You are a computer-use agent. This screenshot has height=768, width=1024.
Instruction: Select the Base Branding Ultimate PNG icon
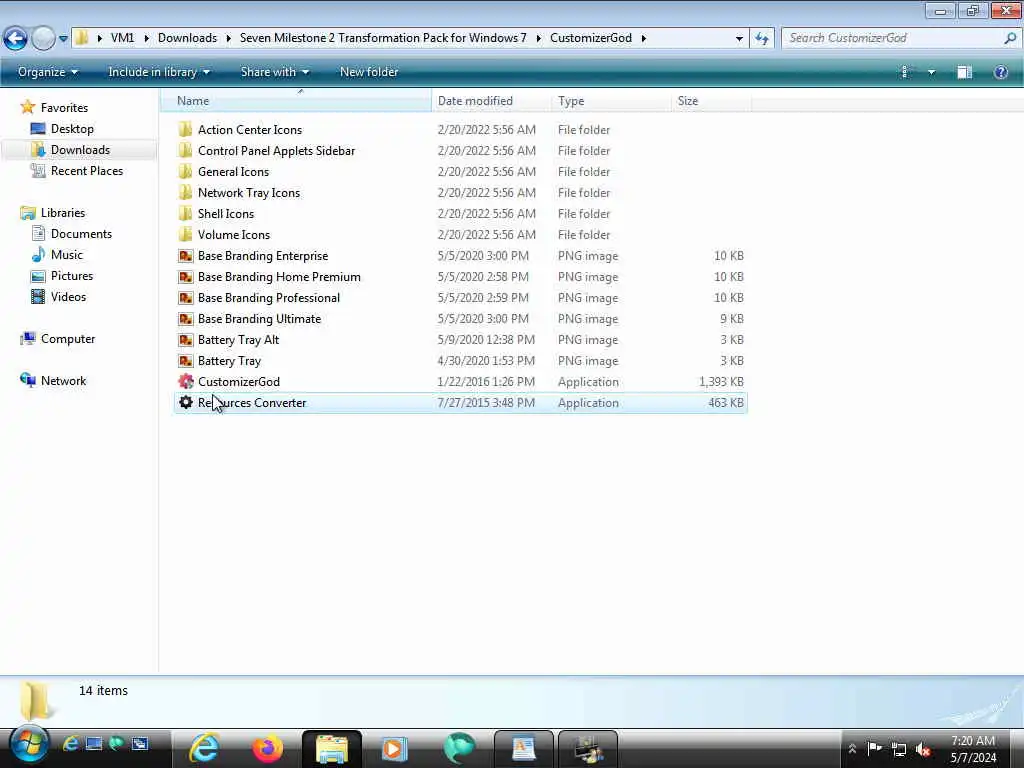coord(185,318)
